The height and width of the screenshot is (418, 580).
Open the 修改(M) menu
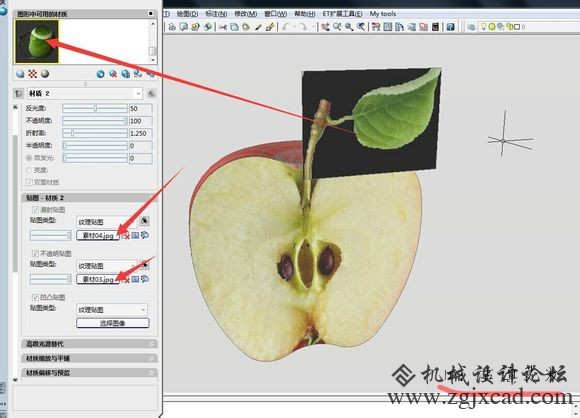[x=246, y=14]
